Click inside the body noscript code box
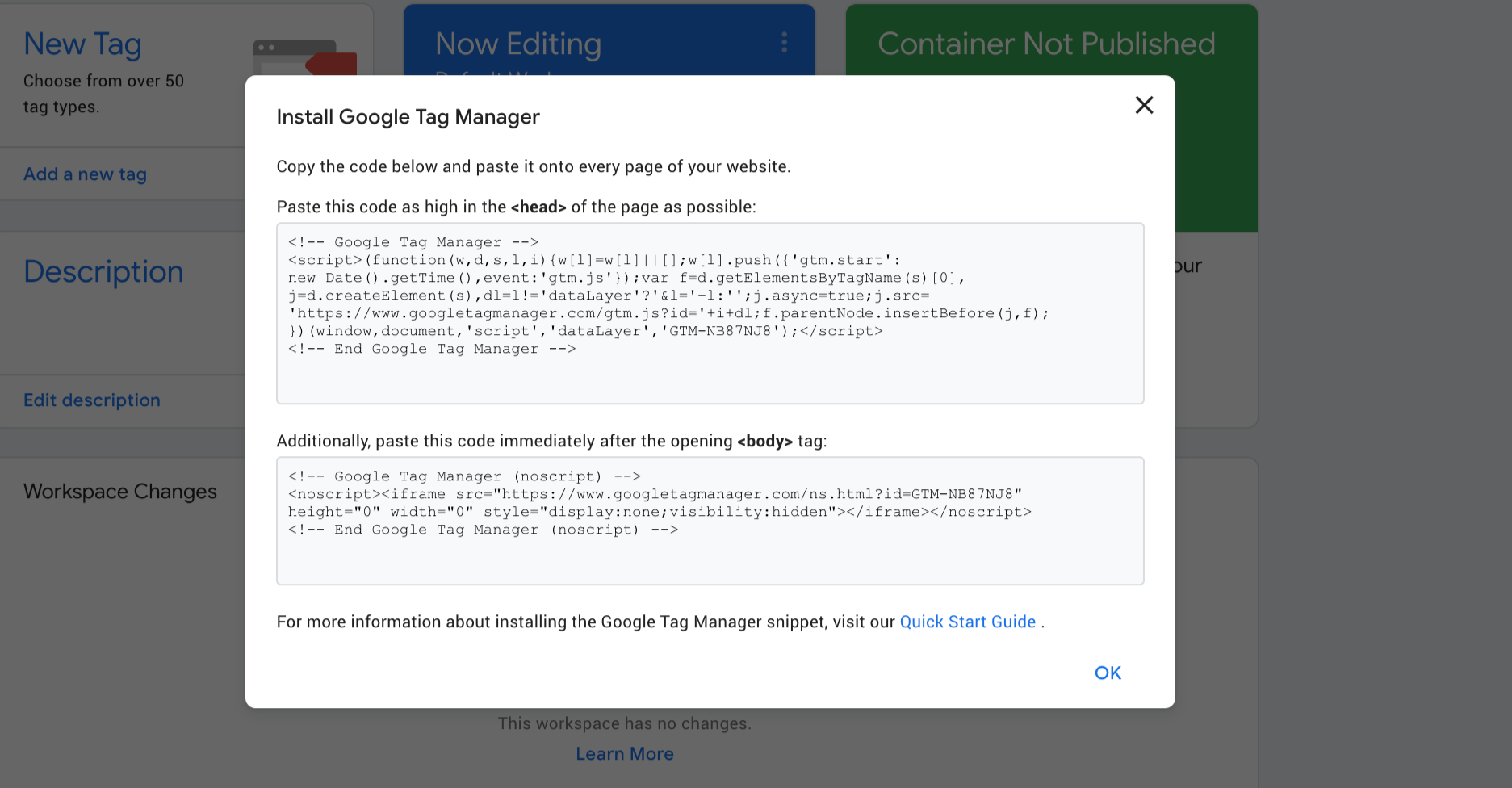The image size is (1512, 788). click(x=710, y=521)
